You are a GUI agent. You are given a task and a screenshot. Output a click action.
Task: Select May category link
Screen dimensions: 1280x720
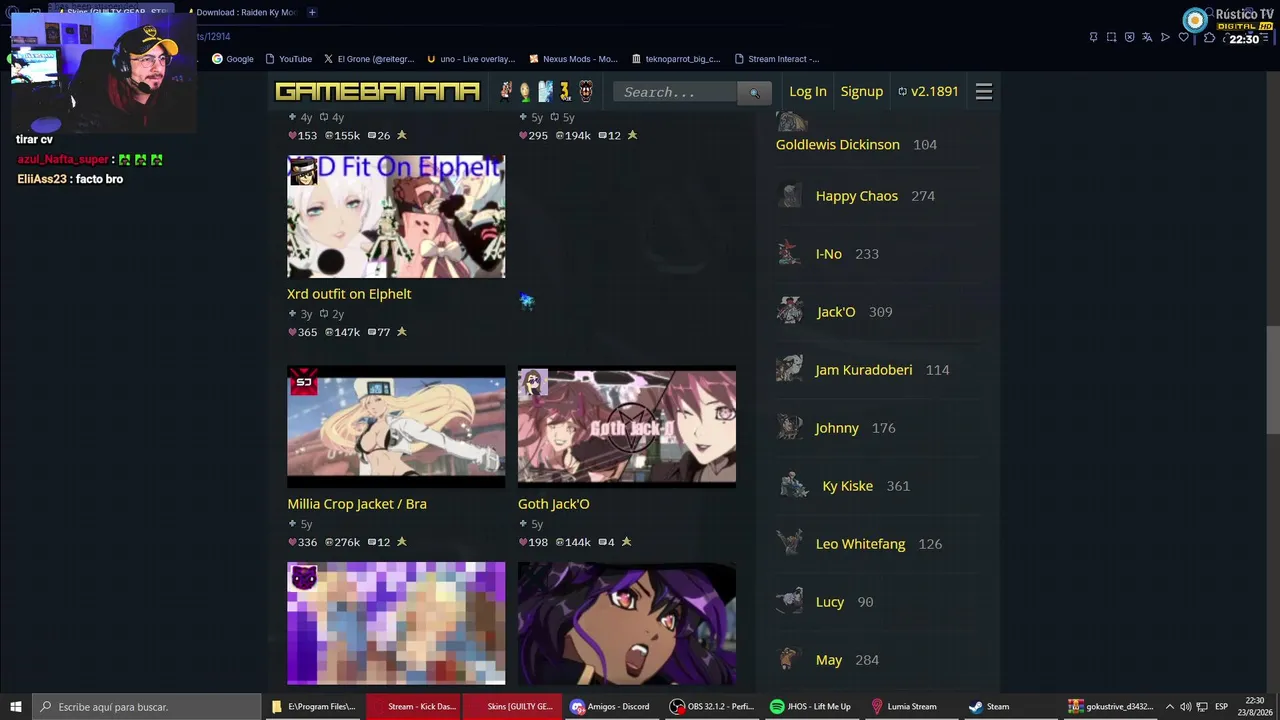pyautogui.click(x=829, y=660)
